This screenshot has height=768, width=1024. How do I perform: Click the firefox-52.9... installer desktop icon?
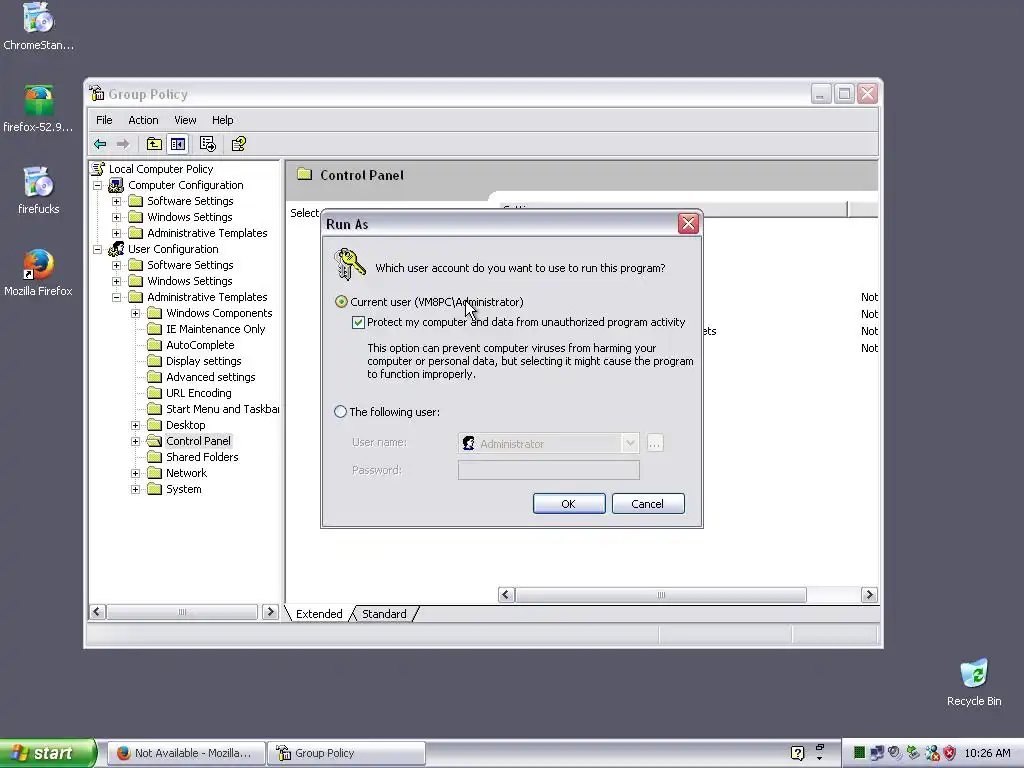point(39,100)
